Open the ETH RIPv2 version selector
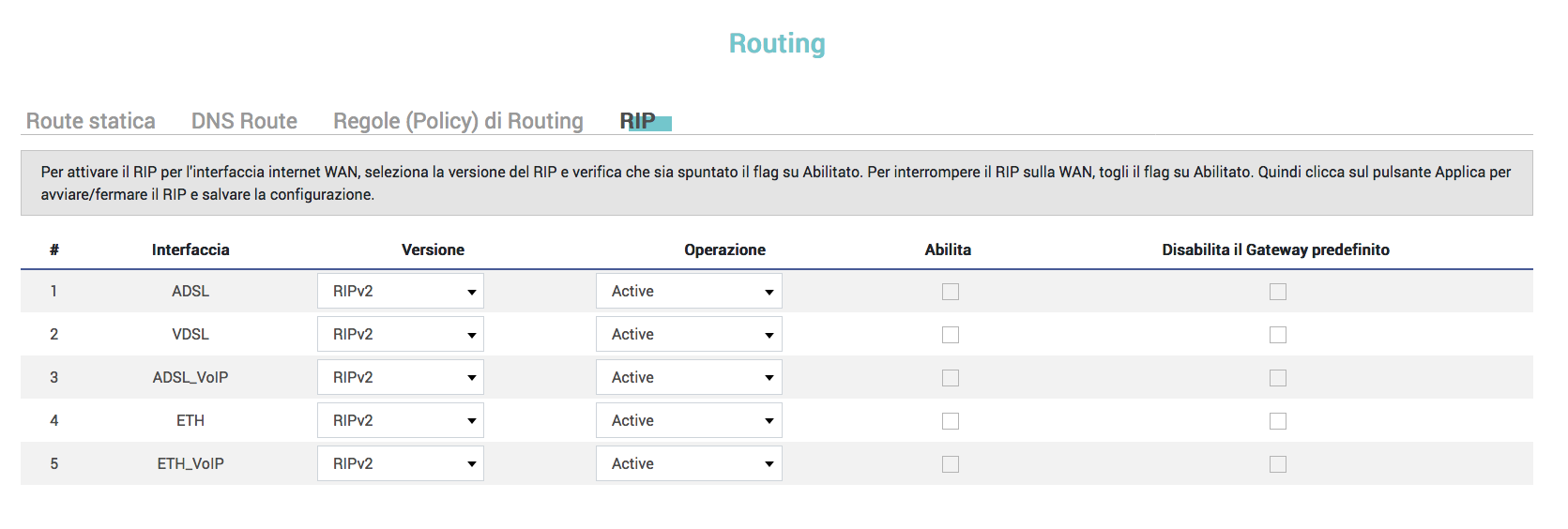This screenshot has height=529, width=1568. [x=401, y=421]
